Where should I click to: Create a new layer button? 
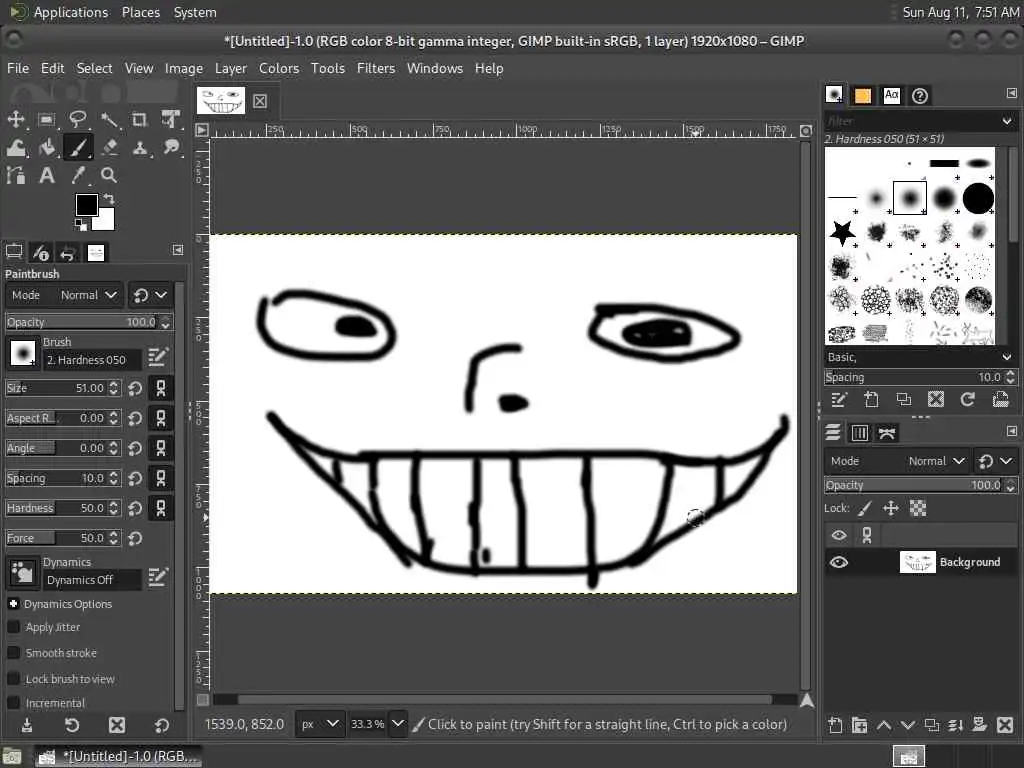[835, 725]
